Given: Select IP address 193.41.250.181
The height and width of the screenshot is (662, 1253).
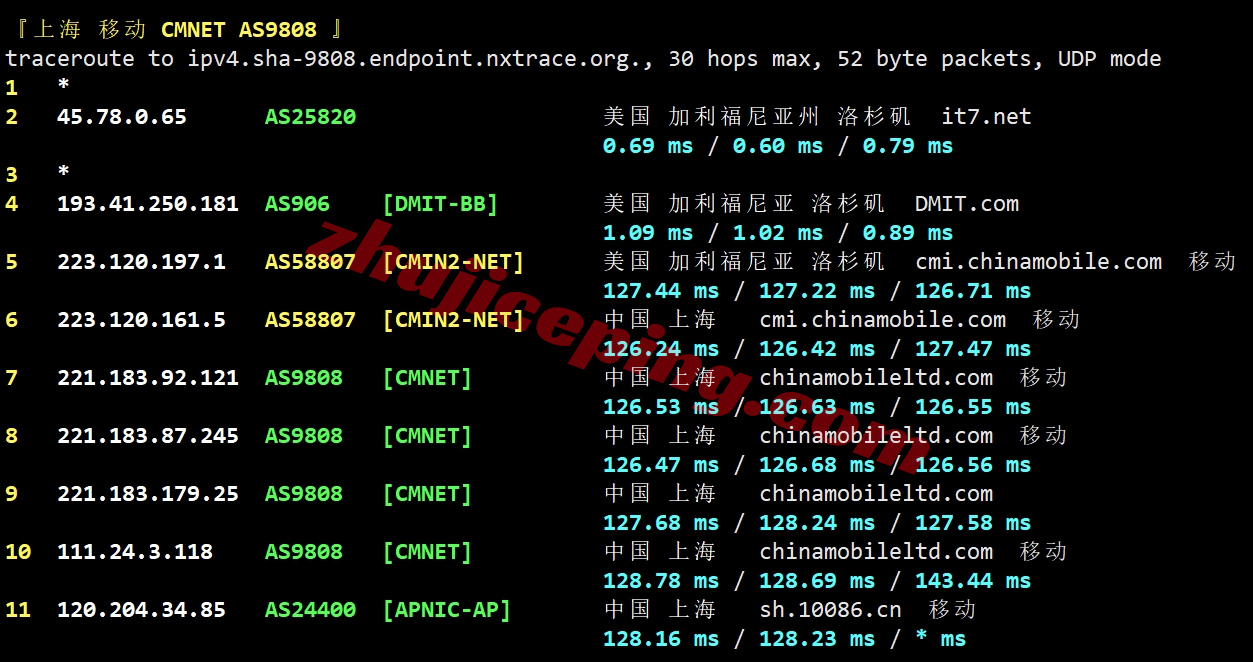Looking at the screenshot, I should [x=148, y=204].
